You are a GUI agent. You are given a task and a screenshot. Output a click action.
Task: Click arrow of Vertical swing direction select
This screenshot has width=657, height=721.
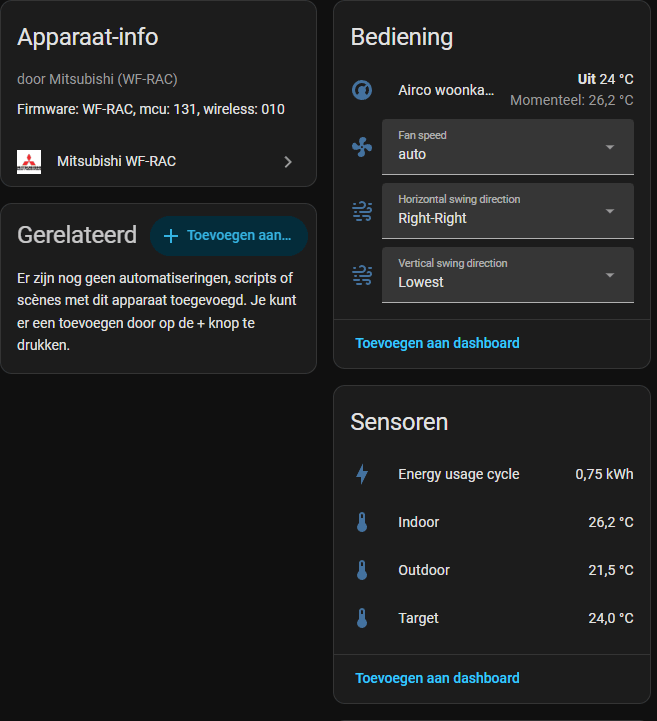[610, 275]
